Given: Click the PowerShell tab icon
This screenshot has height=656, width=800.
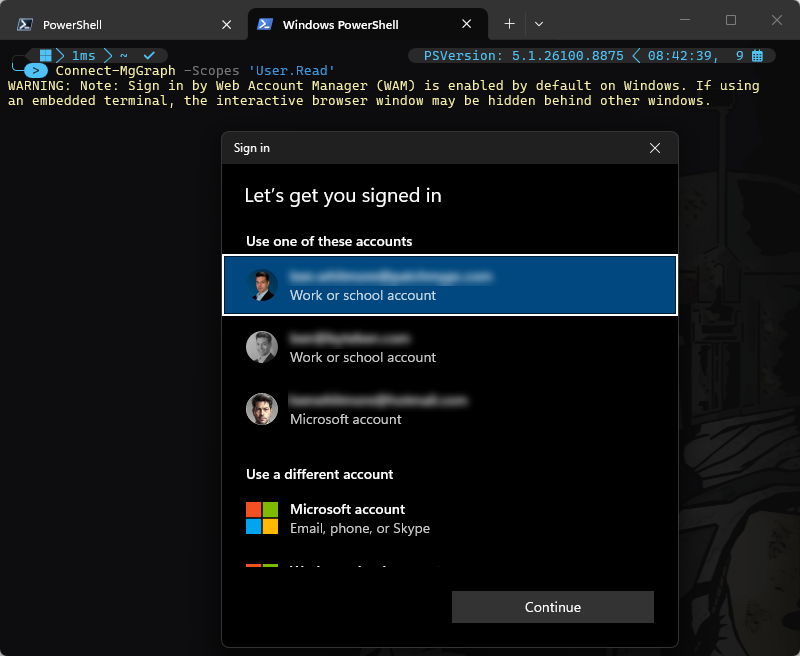Looking at the screenshot, I should [x=25, y=24].
